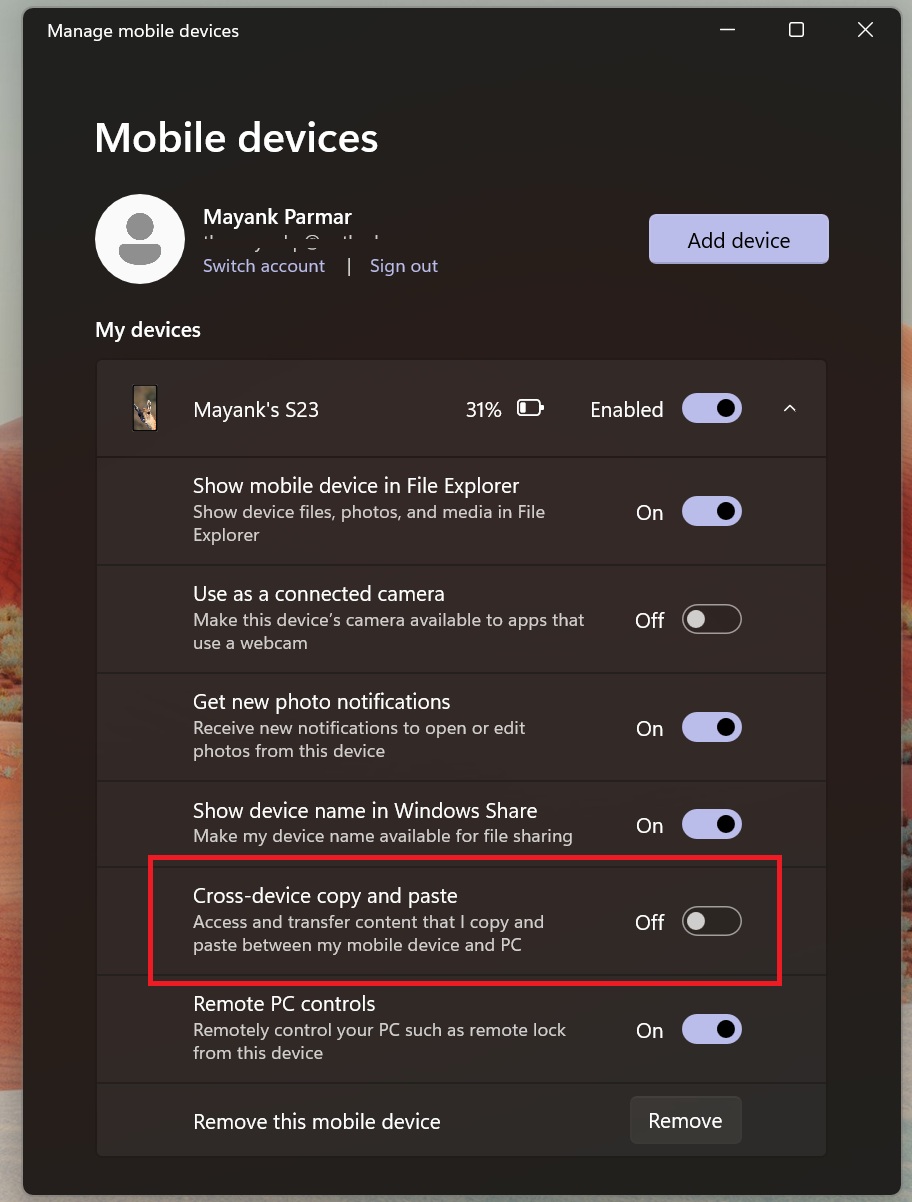
Task: Collapse Mayank's S23 settings with the chevron
Action: [790, 408]
